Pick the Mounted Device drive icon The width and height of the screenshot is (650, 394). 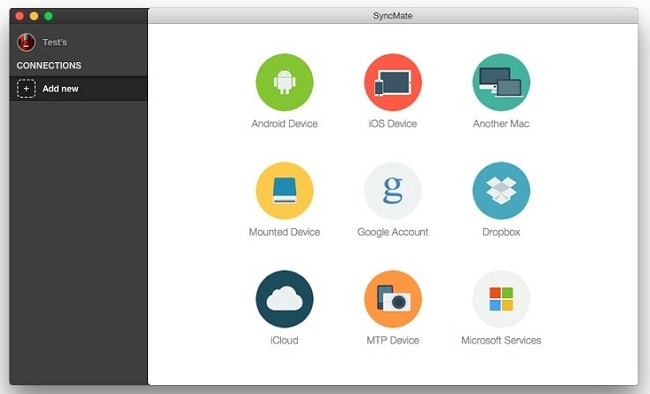(x=284, y=190)
